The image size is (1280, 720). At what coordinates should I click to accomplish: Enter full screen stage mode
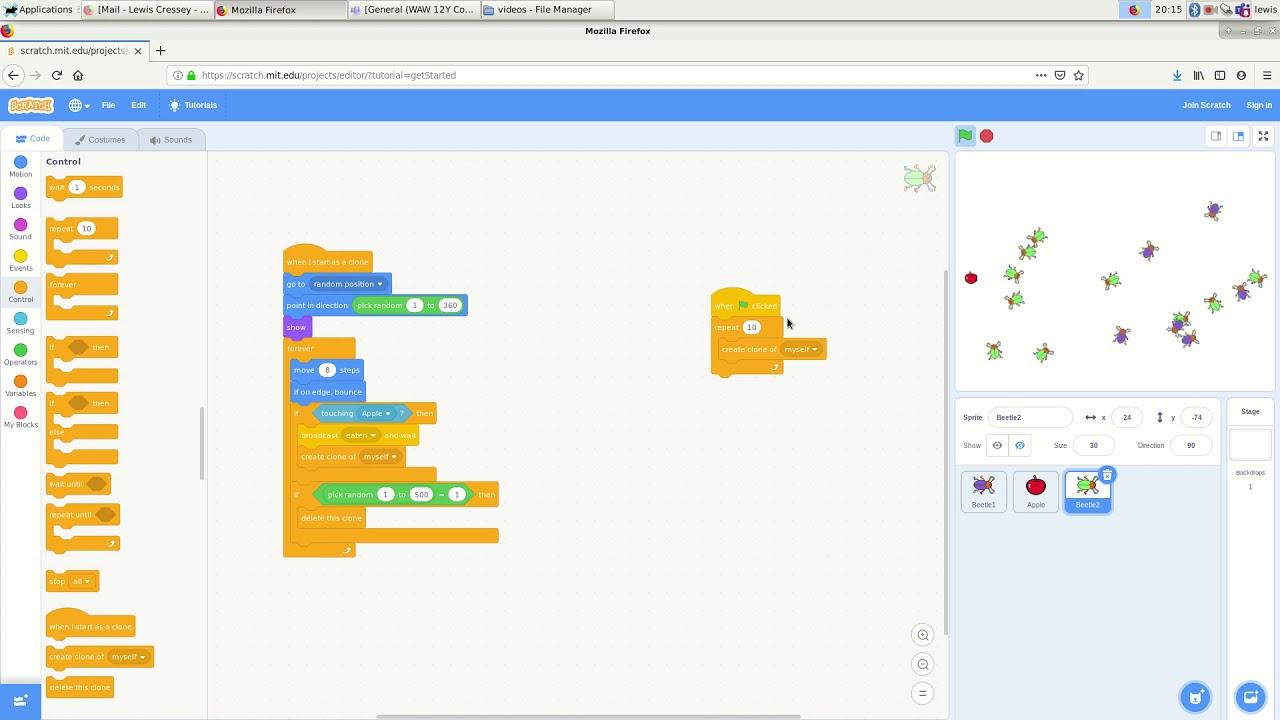tap(1263, 136)
